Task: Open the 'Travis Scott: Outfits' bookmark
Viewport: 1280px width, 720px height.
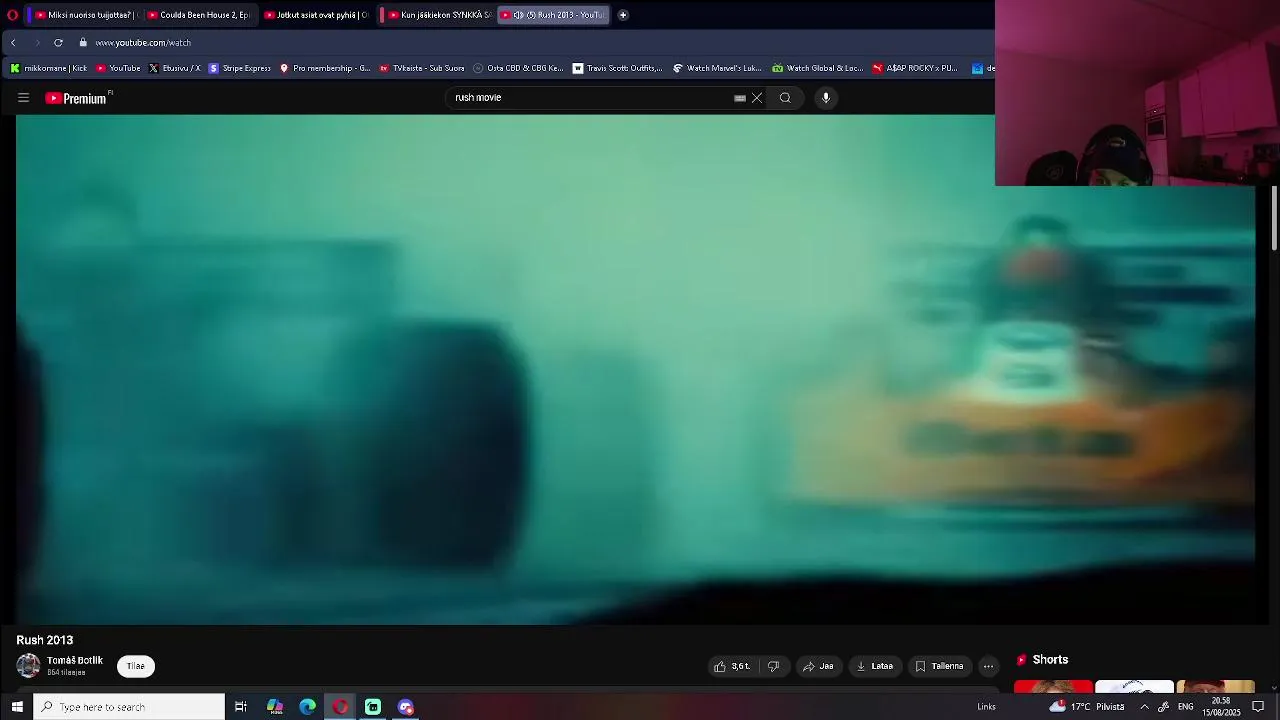Action: click(x=617, y=68)
